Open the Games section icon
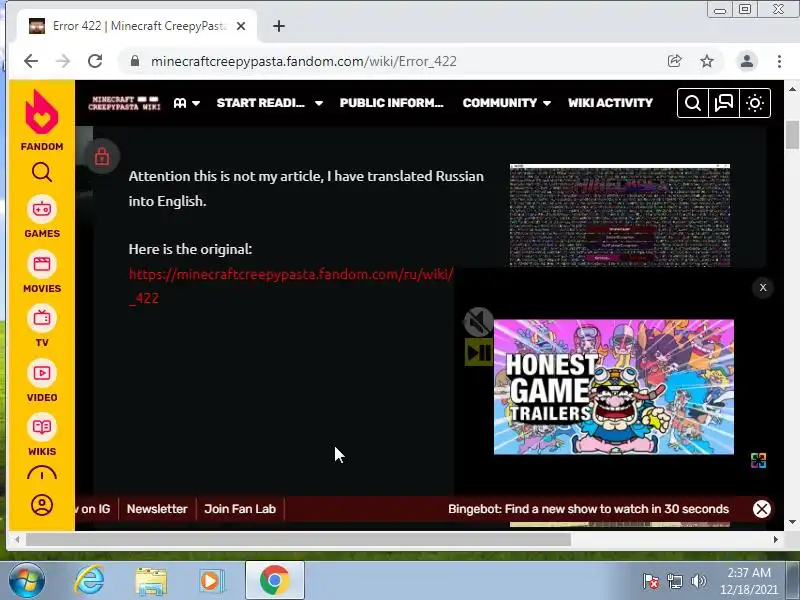 42,209
